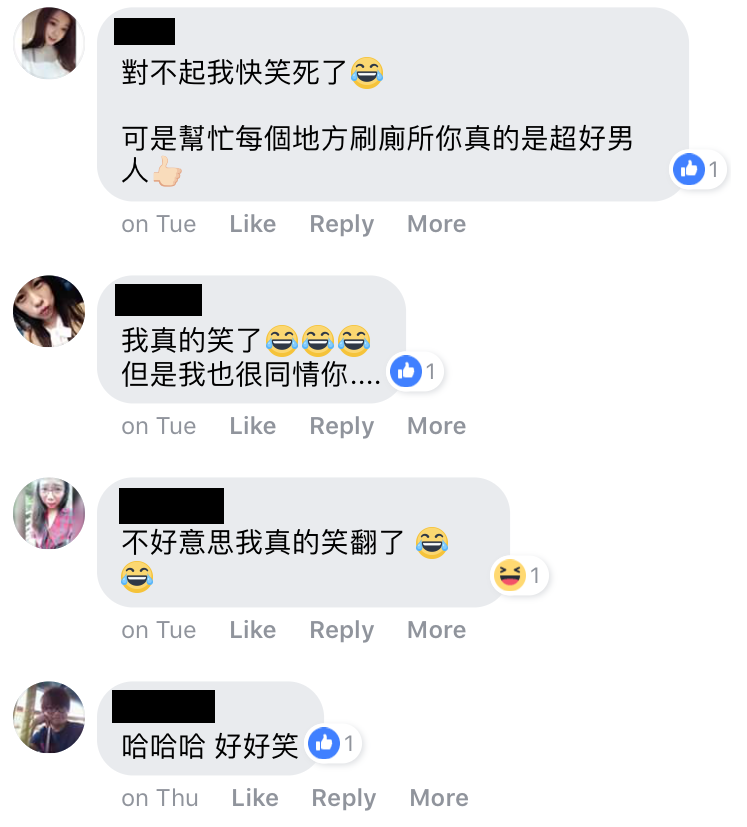Like the comment 對不起我快笑死了
The height and width of the screenshot is (827, 747).
point(253,224)
